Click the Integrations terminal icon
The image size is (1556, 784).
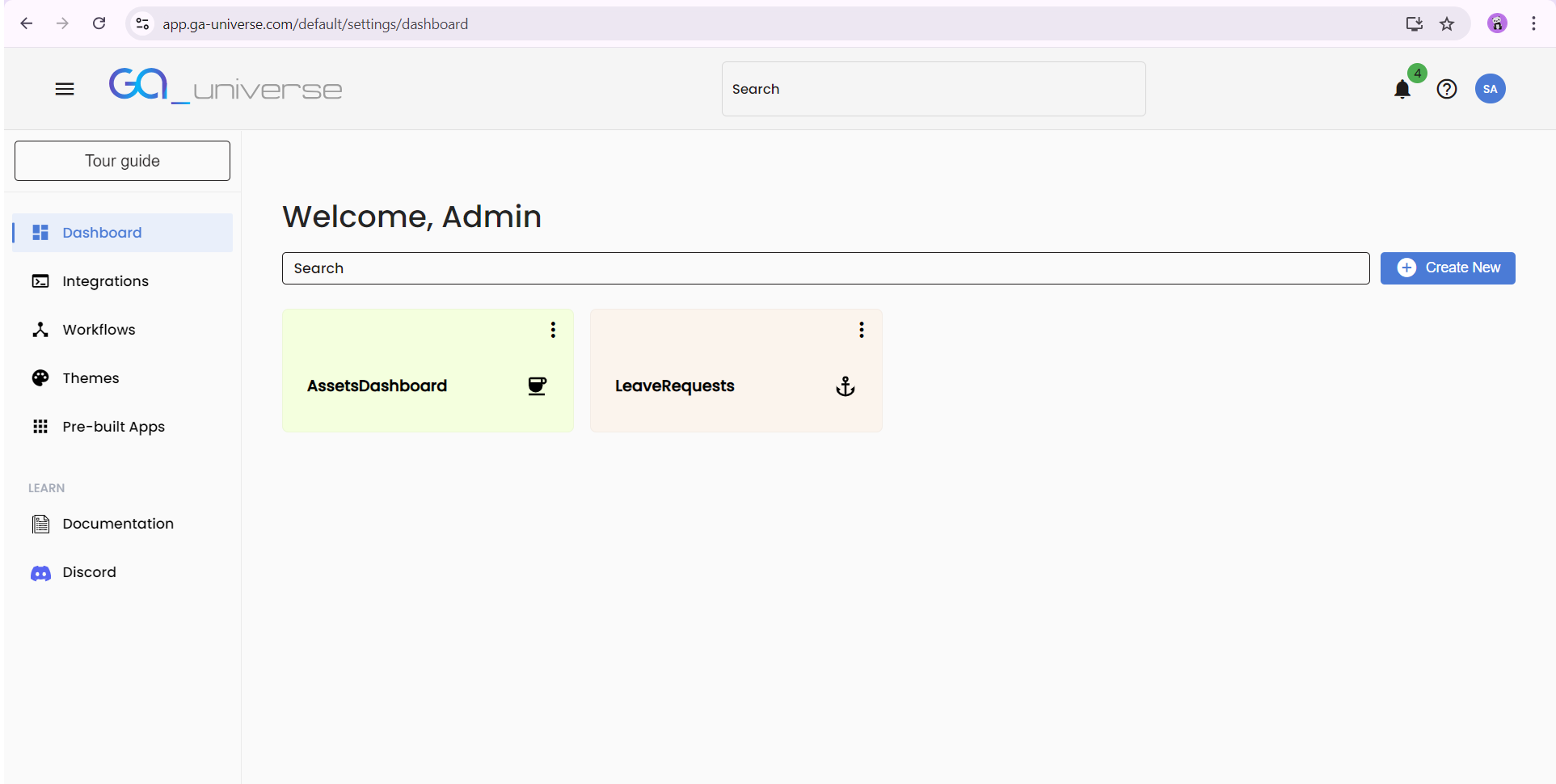tap(40, 281)
